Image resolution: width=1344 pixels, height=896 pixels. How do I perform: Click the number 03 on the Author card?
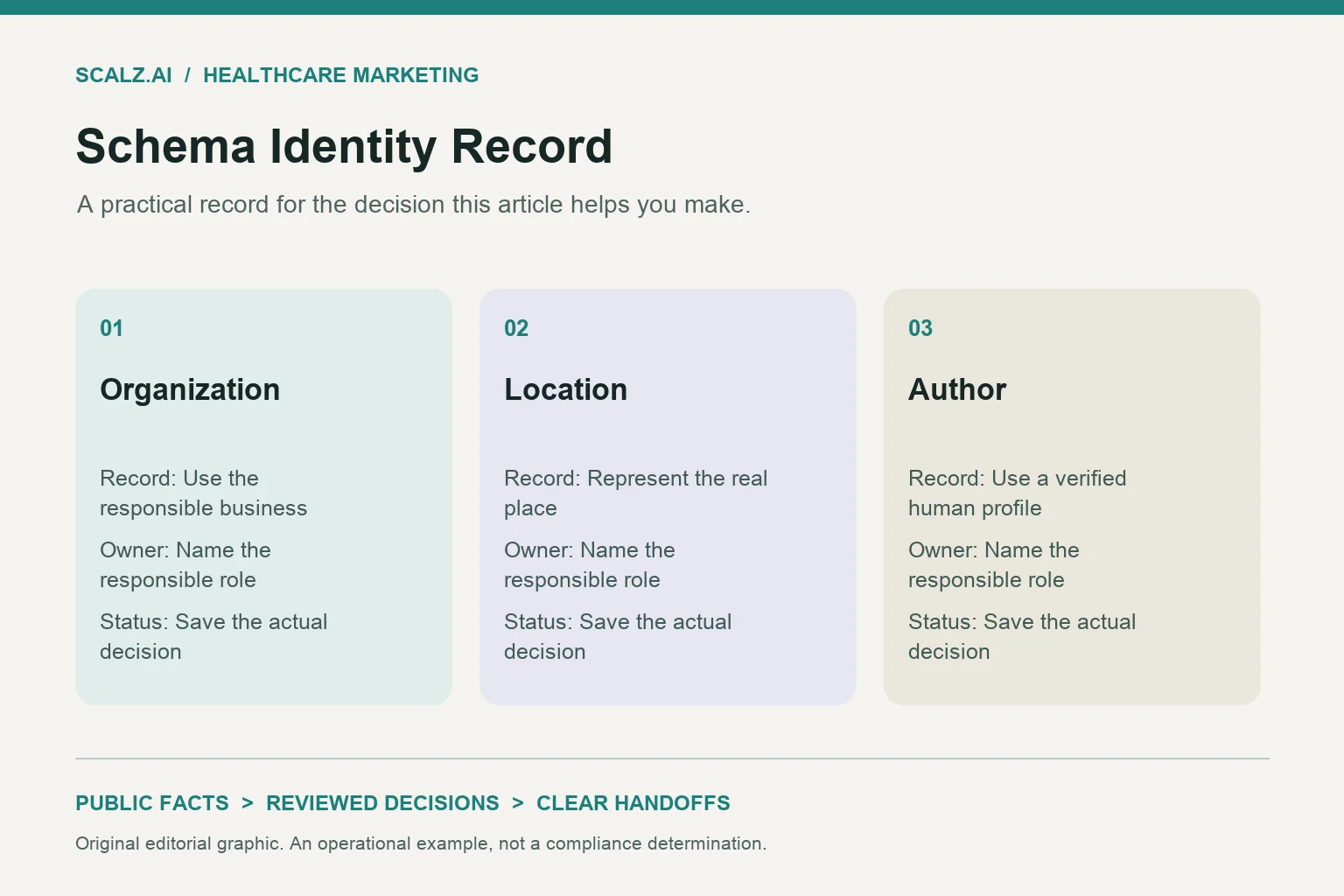(x=920, y=328)
